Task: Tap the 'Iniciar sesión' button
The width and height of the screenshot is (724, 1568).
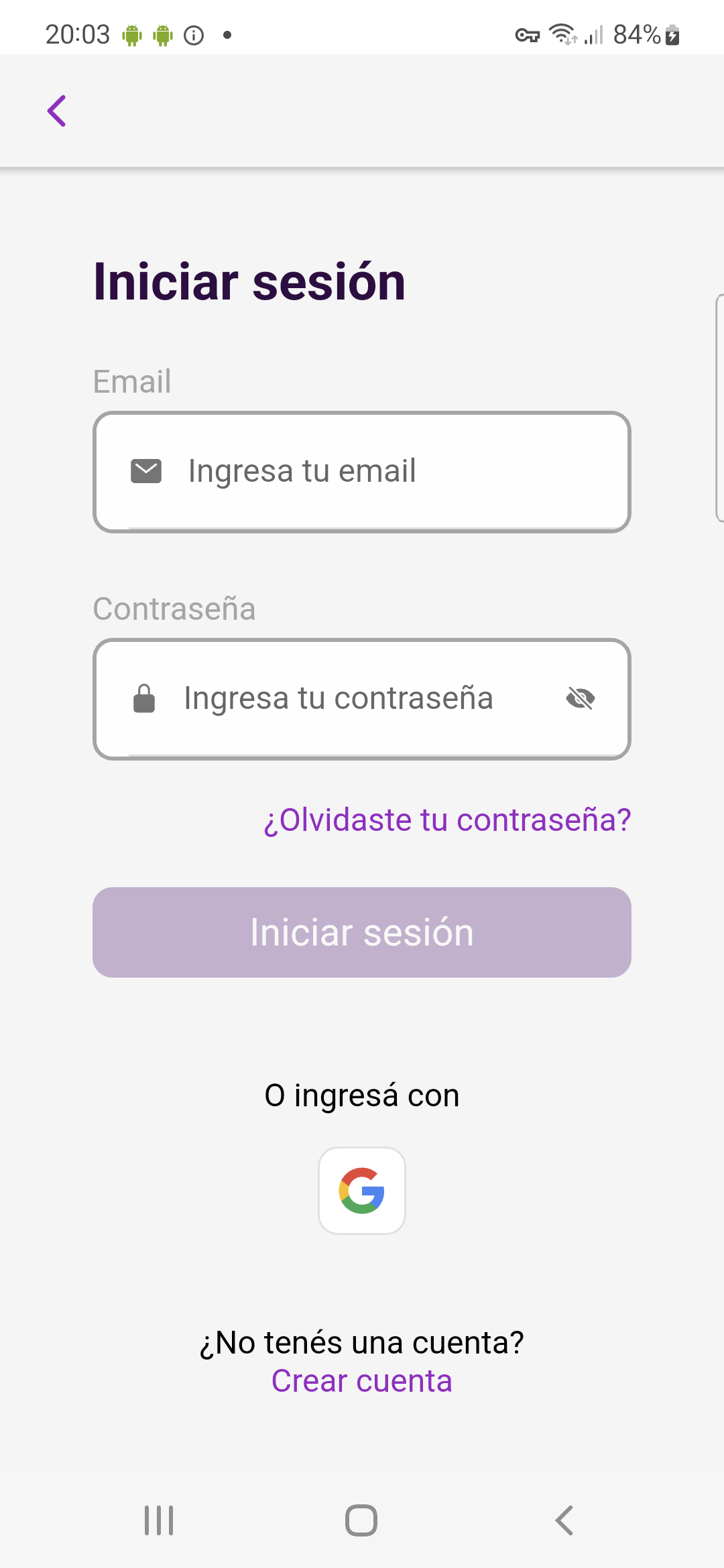Action: click(x=362, y=932)
